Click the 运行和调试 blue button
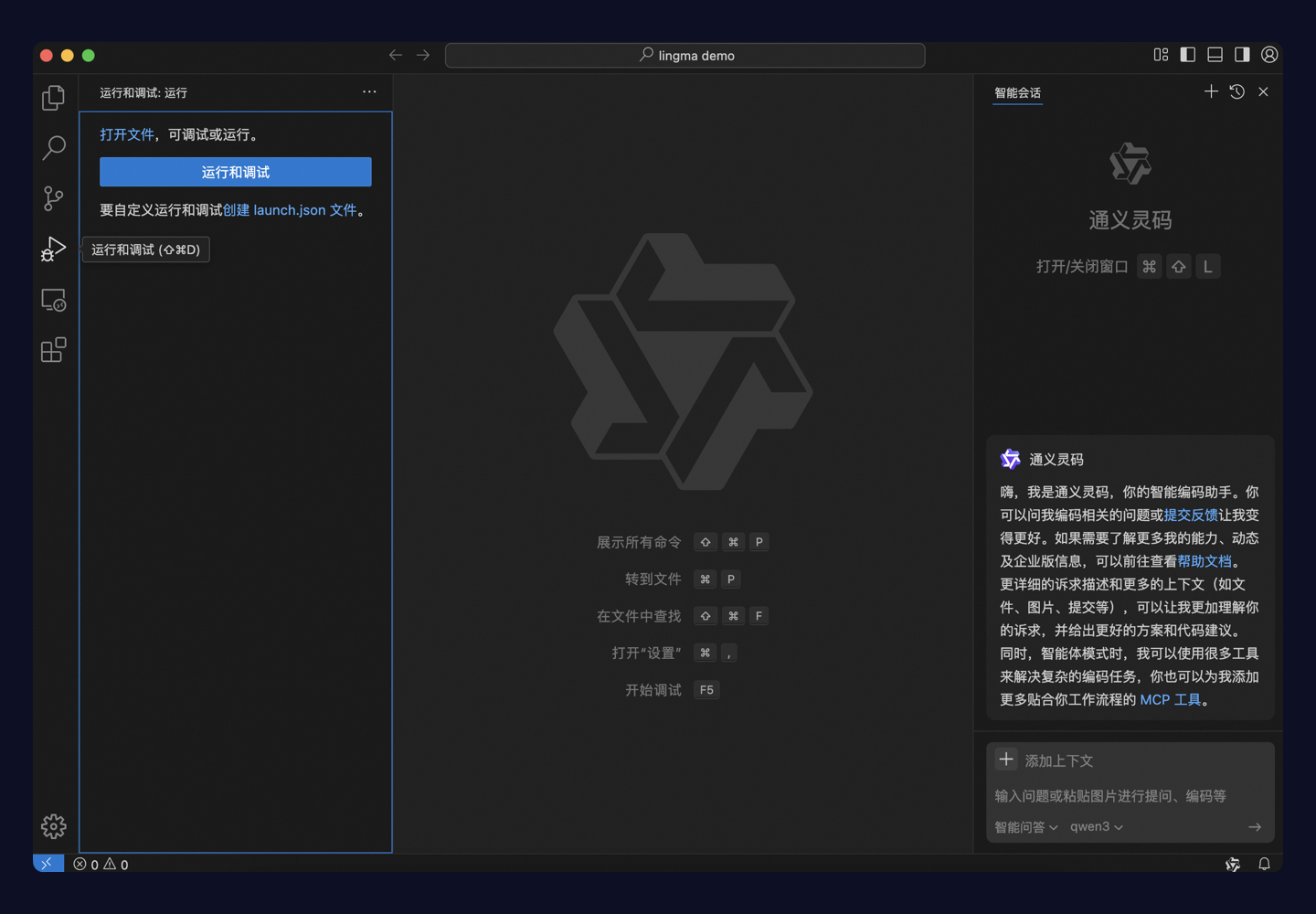 (x=236, y=172)
